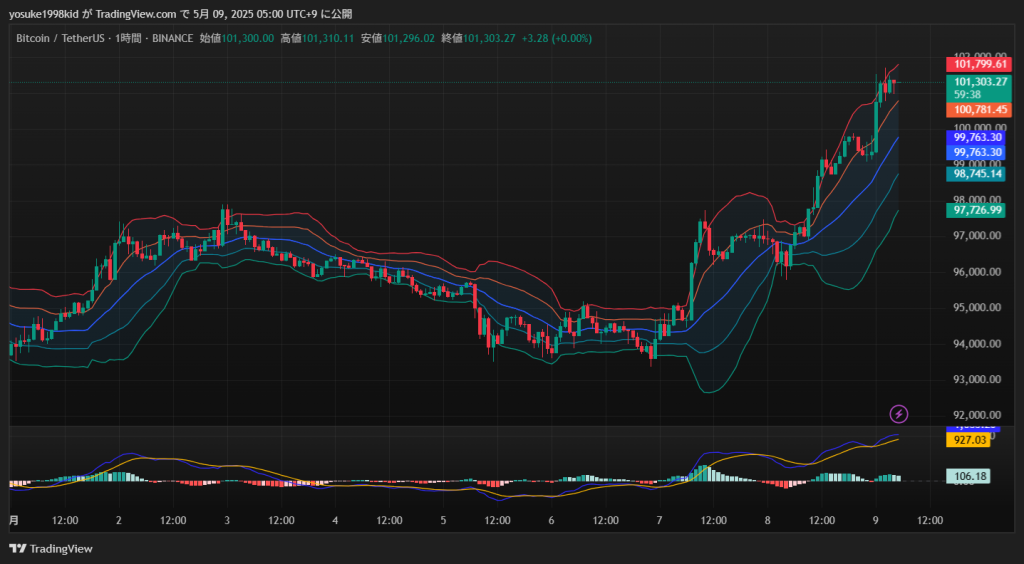This screenshot has height=564, width=1024.
Task: Click the orange 100,781.45 price label
Action: [x=978, y=110]
